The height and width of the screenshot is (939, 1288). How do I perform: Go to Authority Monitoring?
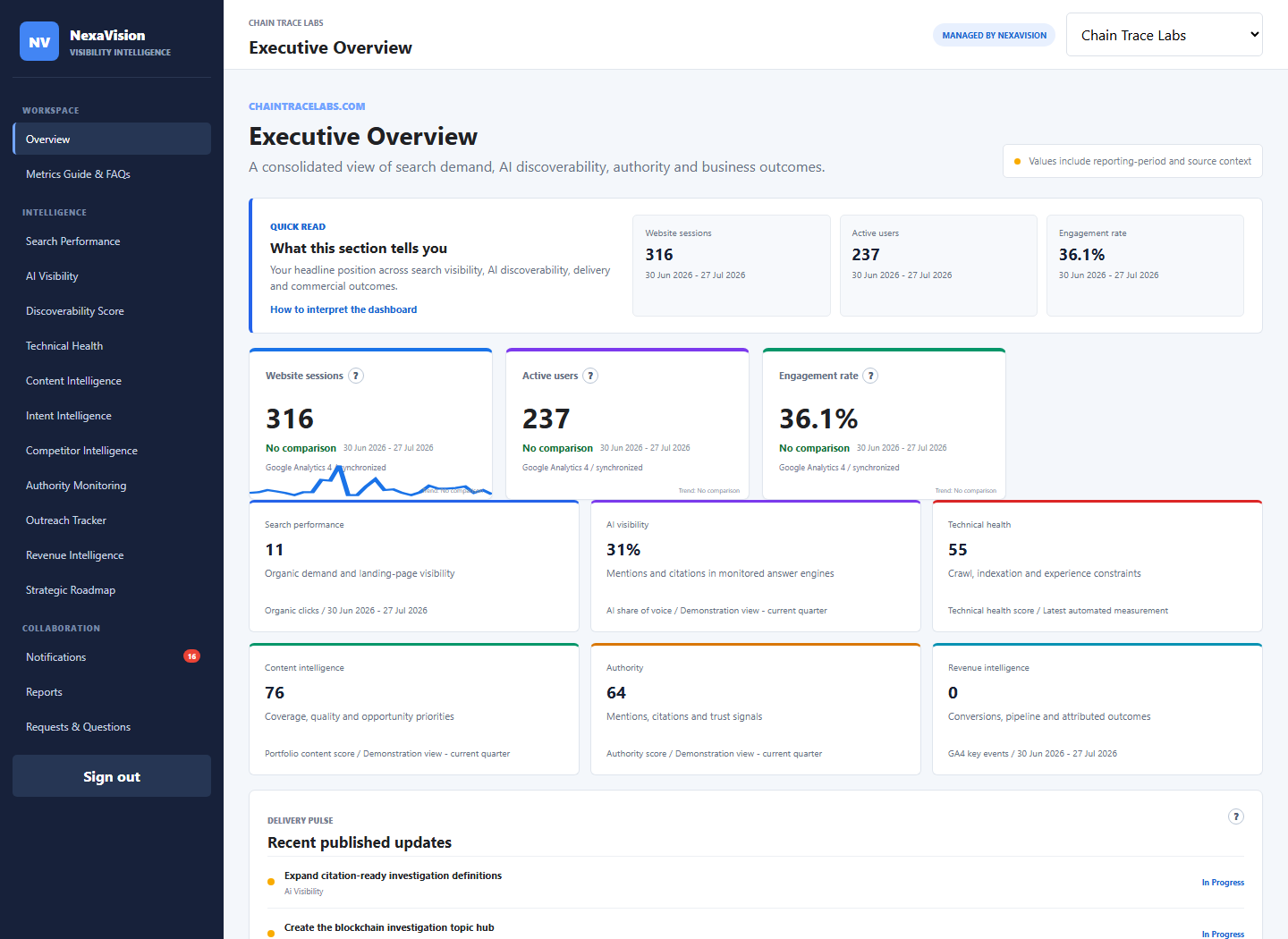(x=112, y=486)
